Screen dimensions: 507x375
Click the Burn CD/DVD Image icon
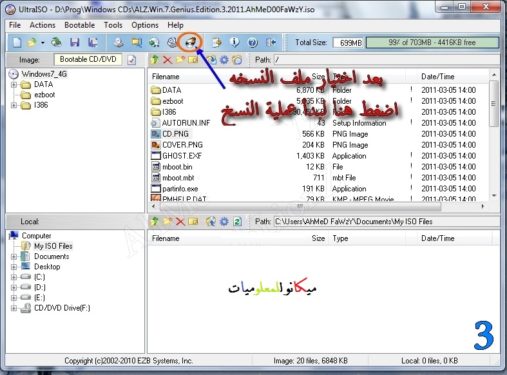(x=191, y=42)
